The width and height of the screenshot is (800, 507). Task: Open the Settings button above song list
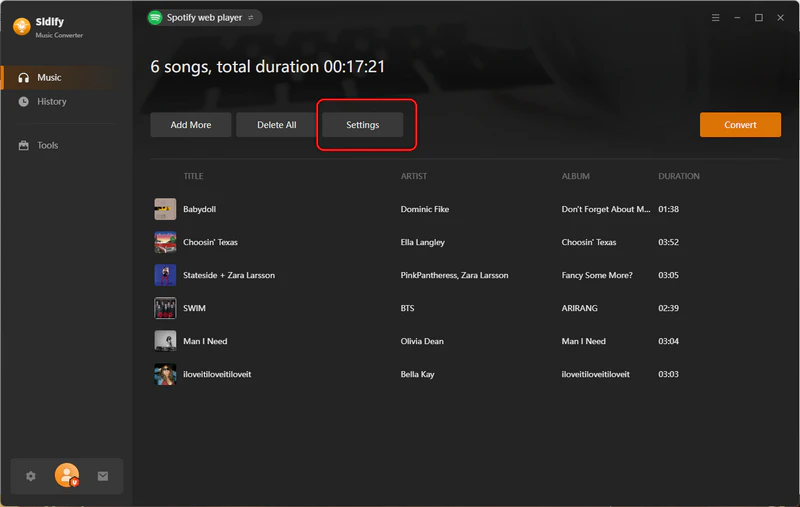(363, 125)
